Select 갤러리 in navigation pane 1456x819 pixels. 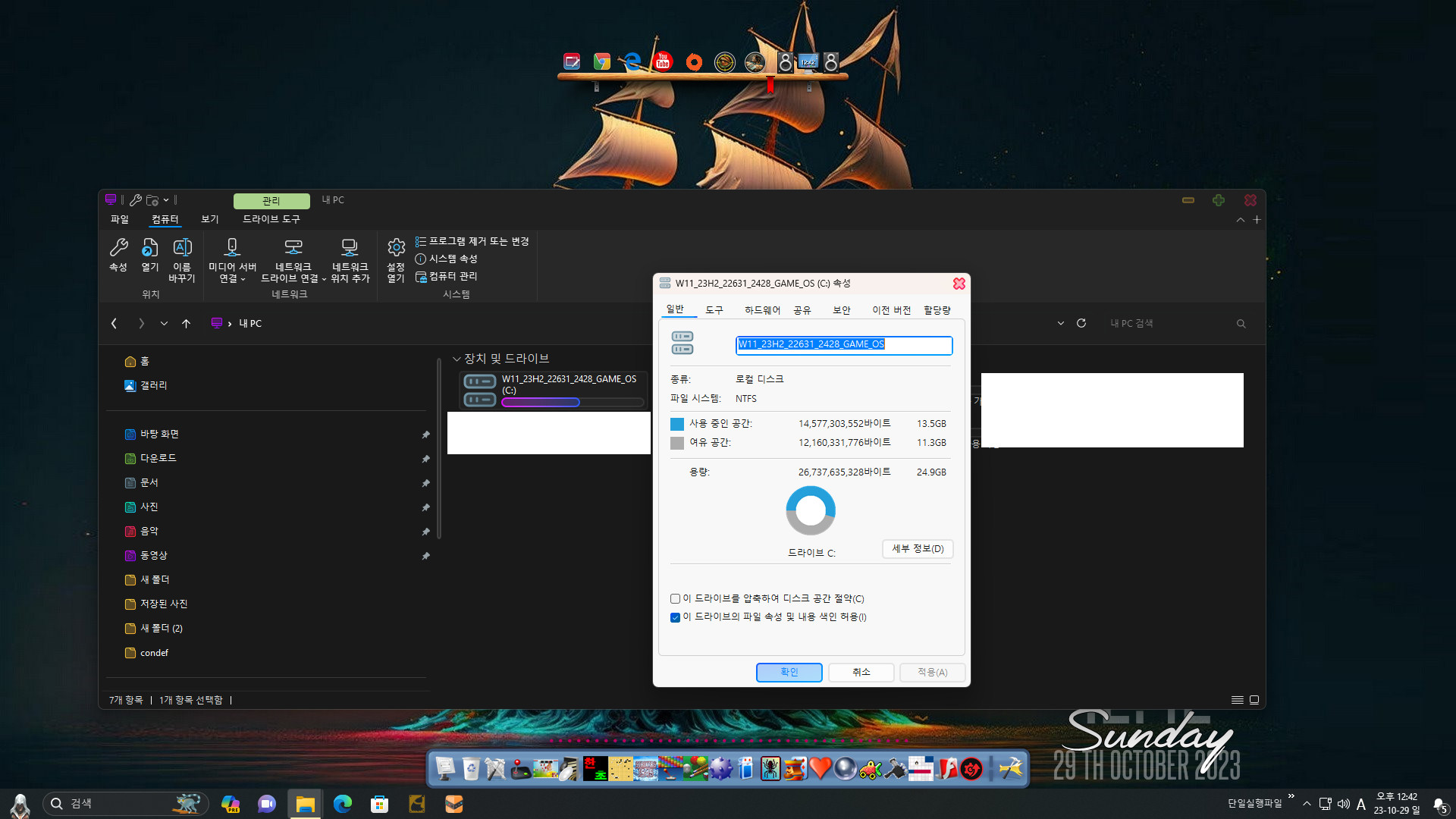(x=146, y=385)
